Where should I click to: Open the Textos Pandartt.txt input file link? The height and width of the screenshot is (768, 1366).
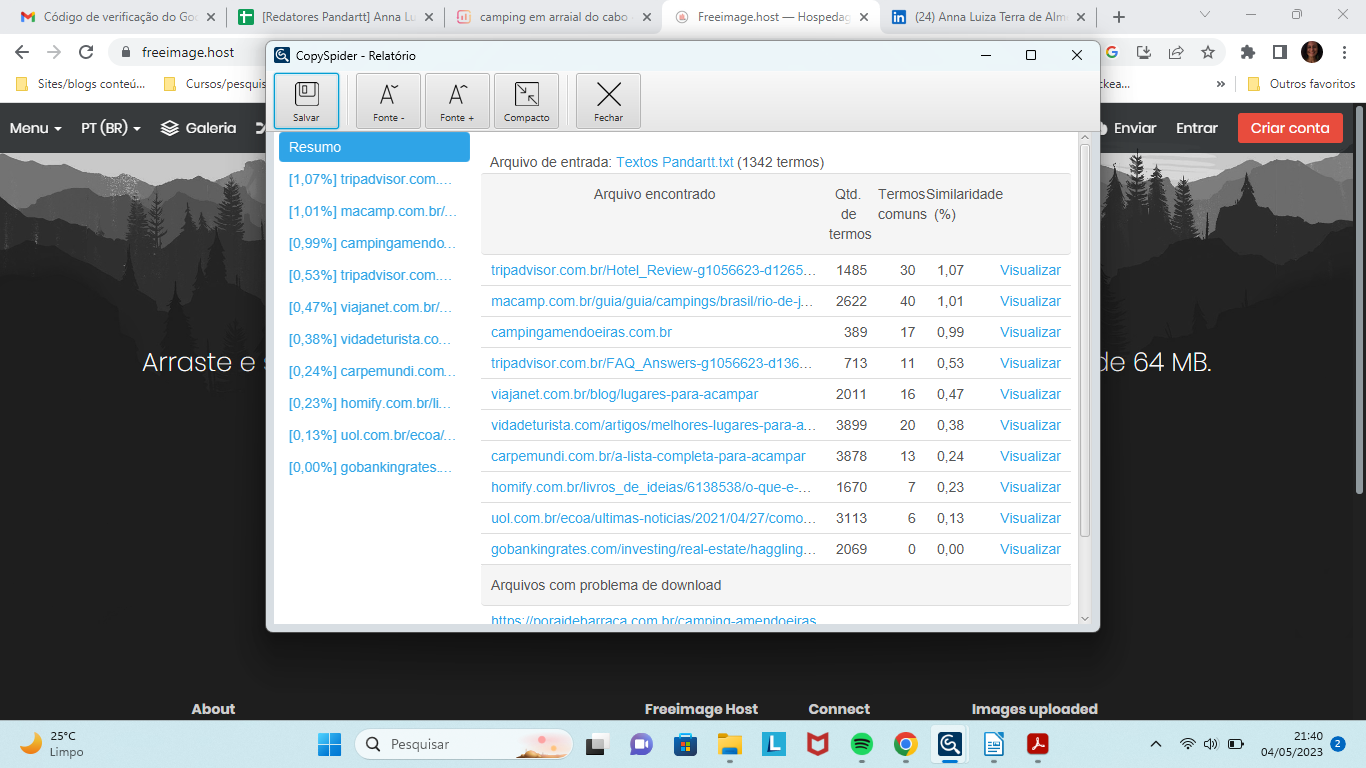coord(675,162)
